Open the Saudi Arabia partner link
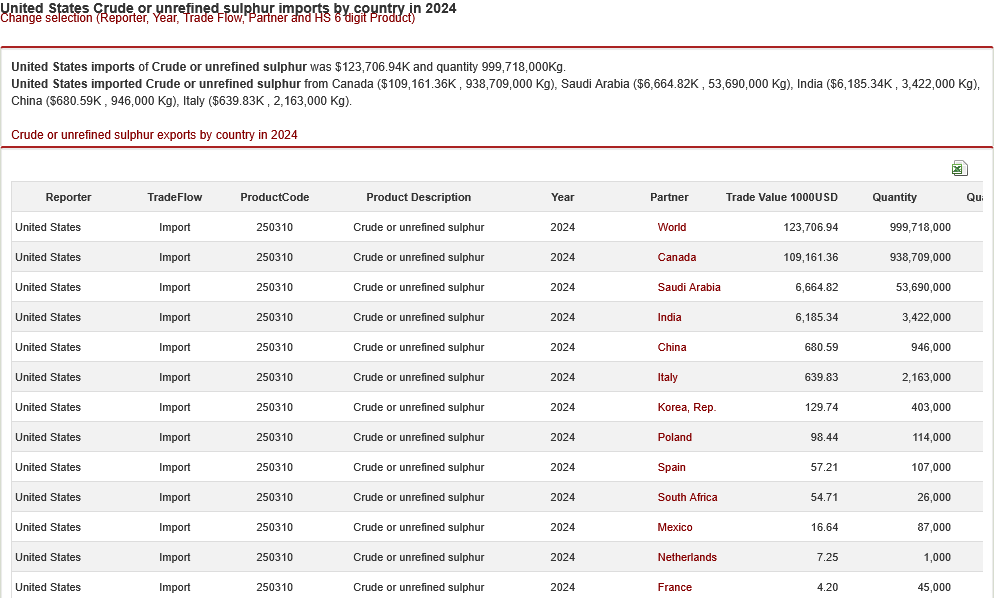The width and height of the screenshot is (994, 598). [x=688, y=287]
